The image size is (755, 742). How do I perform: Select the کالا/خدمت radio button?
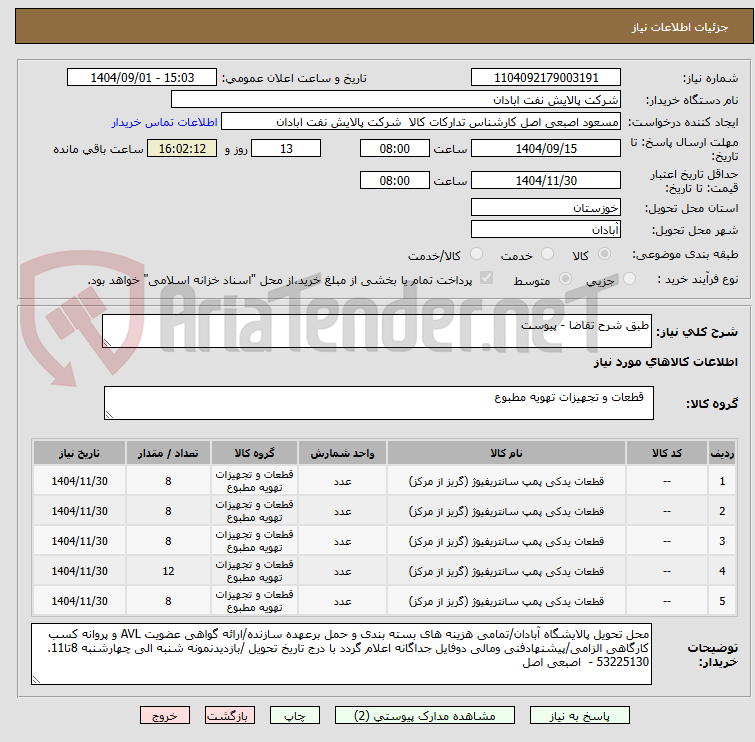coord(476,254)
